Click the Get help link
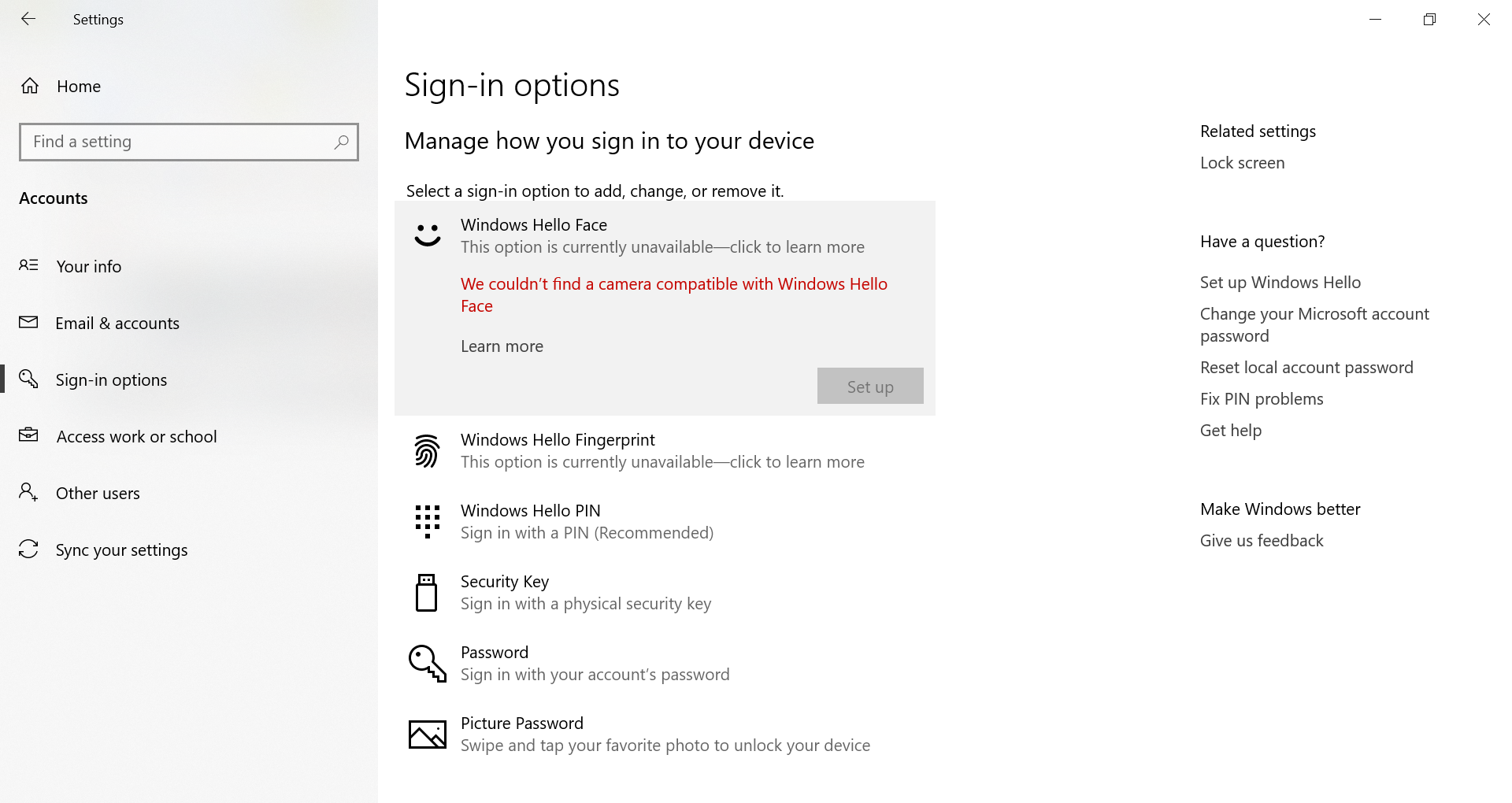The image size is (1512, 803). click(1230, 431)
